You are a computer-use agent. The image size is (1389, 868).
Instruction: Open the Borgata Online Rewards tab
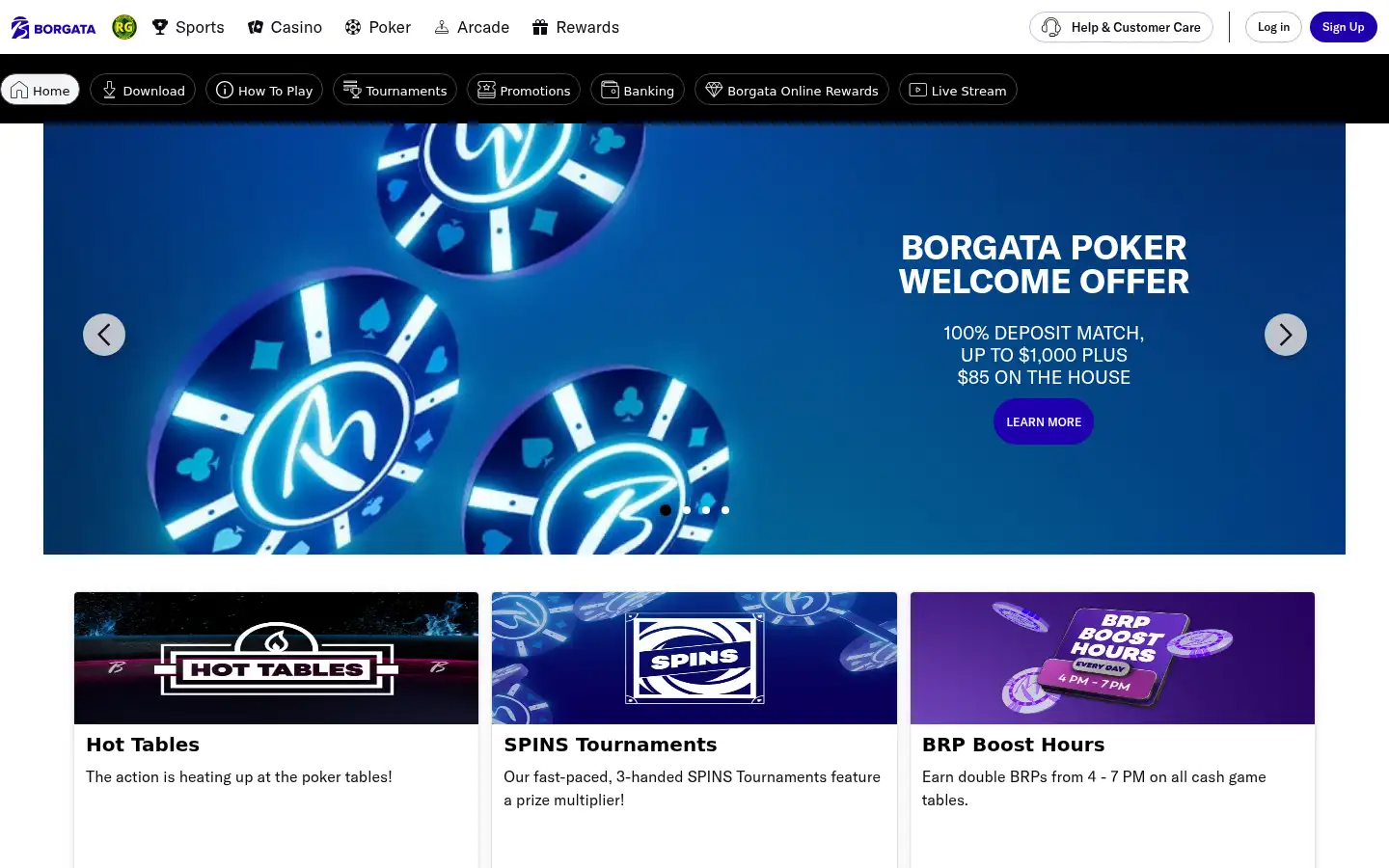[x=792, y=90]
